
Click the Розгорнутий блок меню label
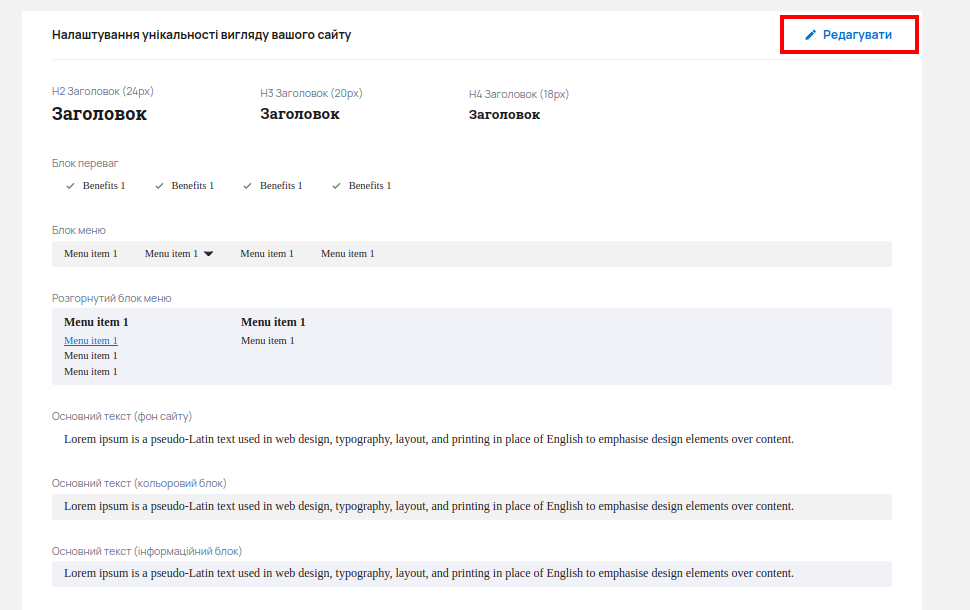(x=111, y=298)
